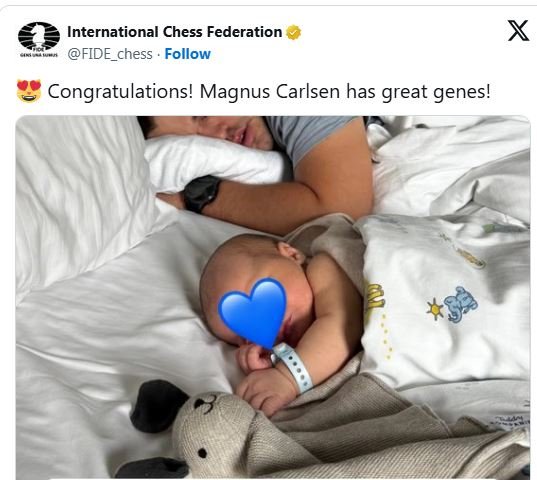Click the yellow sun print beside the elephant

coord(435,309)
